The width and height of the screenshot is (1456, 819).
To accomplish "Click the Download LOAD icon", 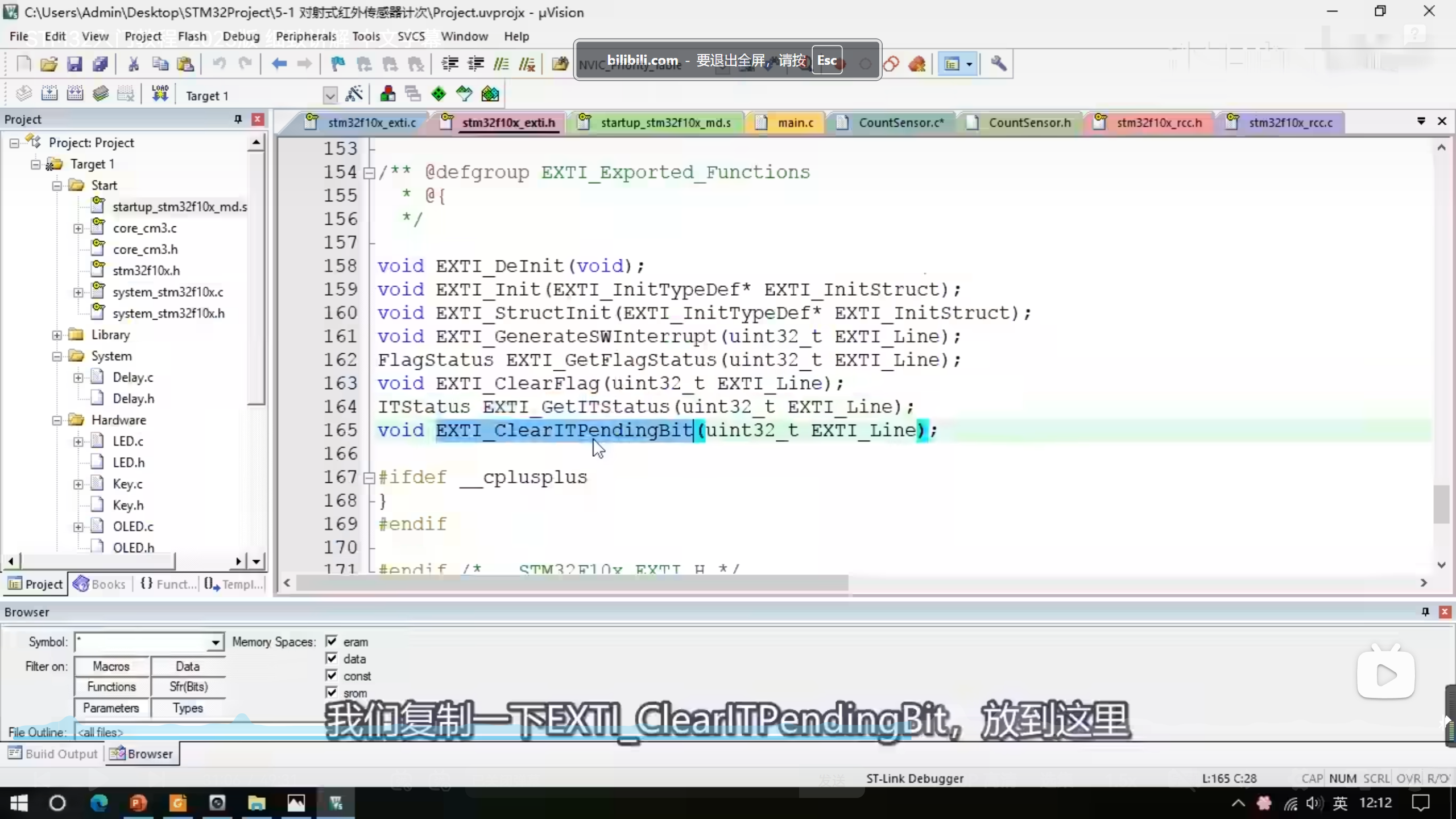I will [160, 94].
